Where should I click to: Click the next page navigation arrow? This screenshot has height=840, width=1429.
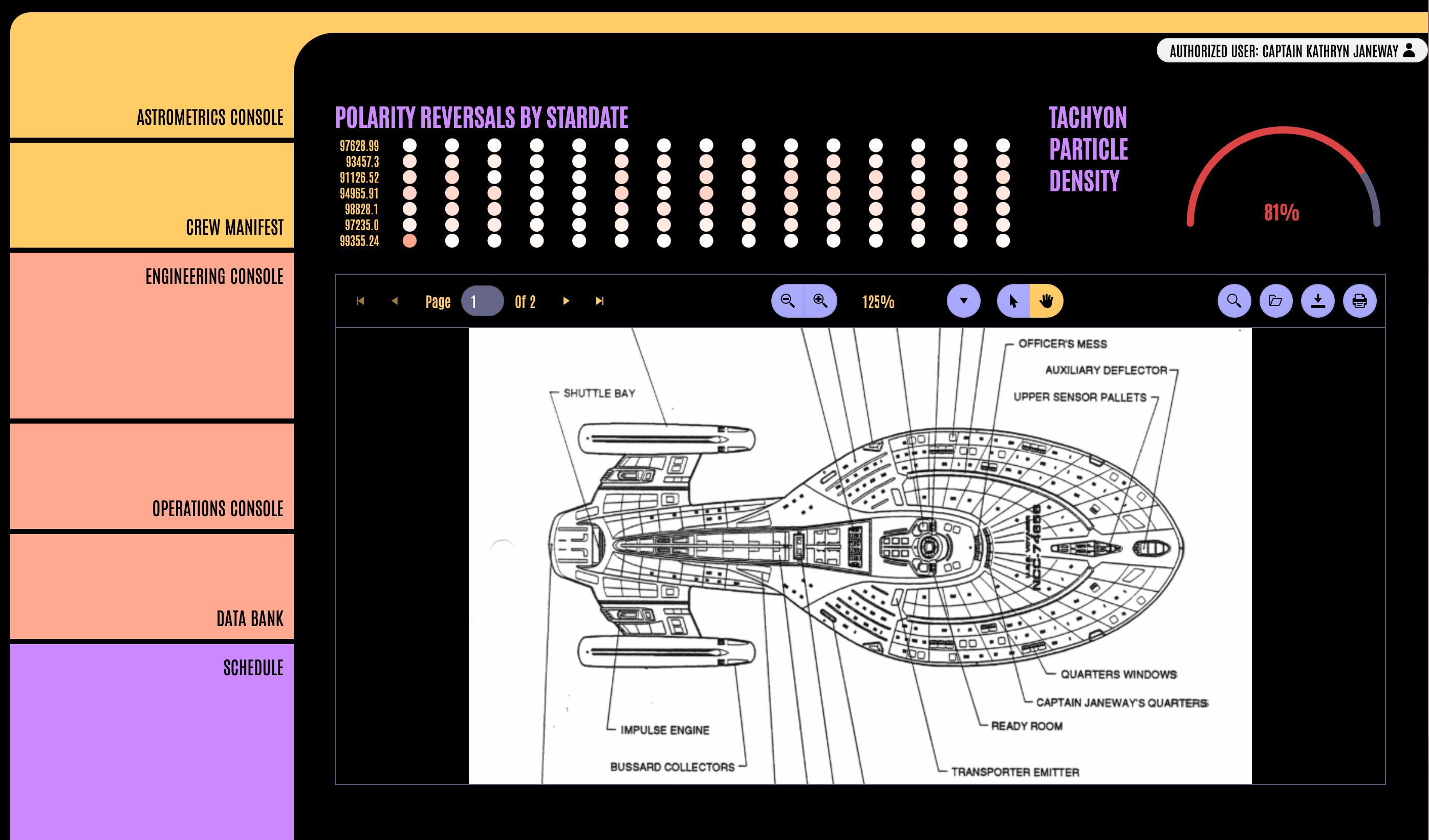click(567, 301)
